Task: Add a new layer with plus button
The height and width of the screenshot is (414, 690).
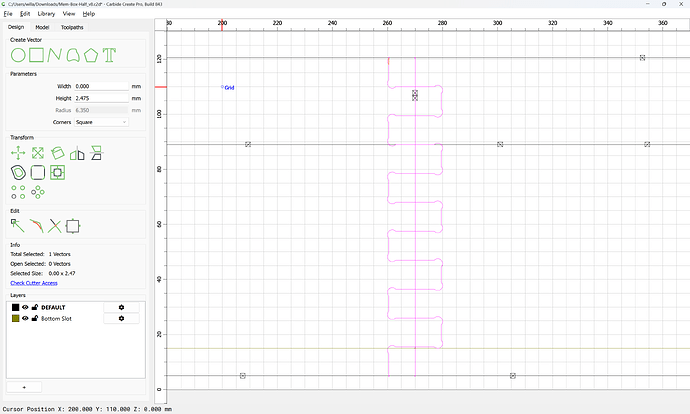Action: coord(24,387)
